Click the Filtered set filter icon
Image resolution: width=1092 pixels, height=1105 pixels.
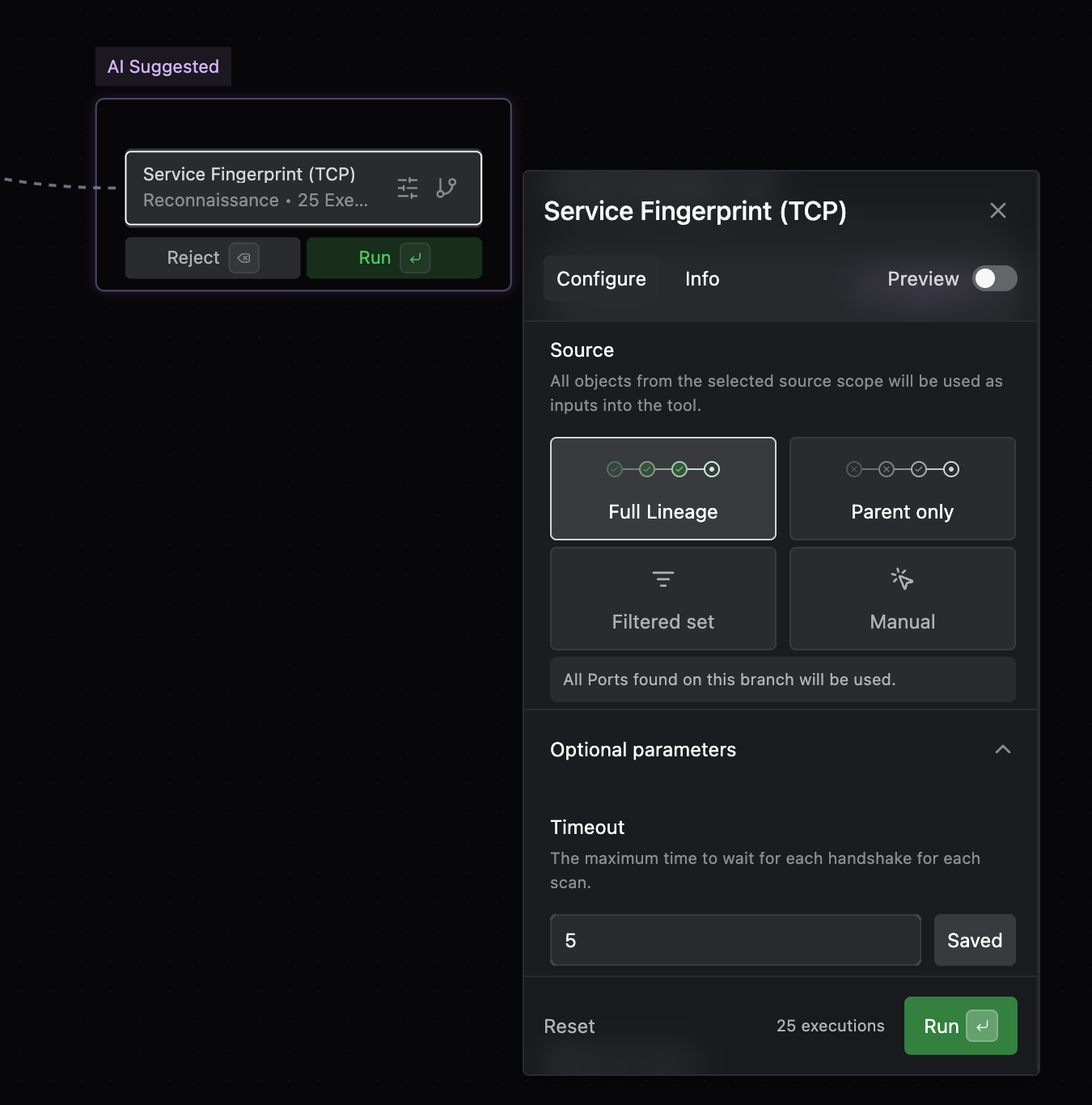pyautogui.click(x=663, y=579)
